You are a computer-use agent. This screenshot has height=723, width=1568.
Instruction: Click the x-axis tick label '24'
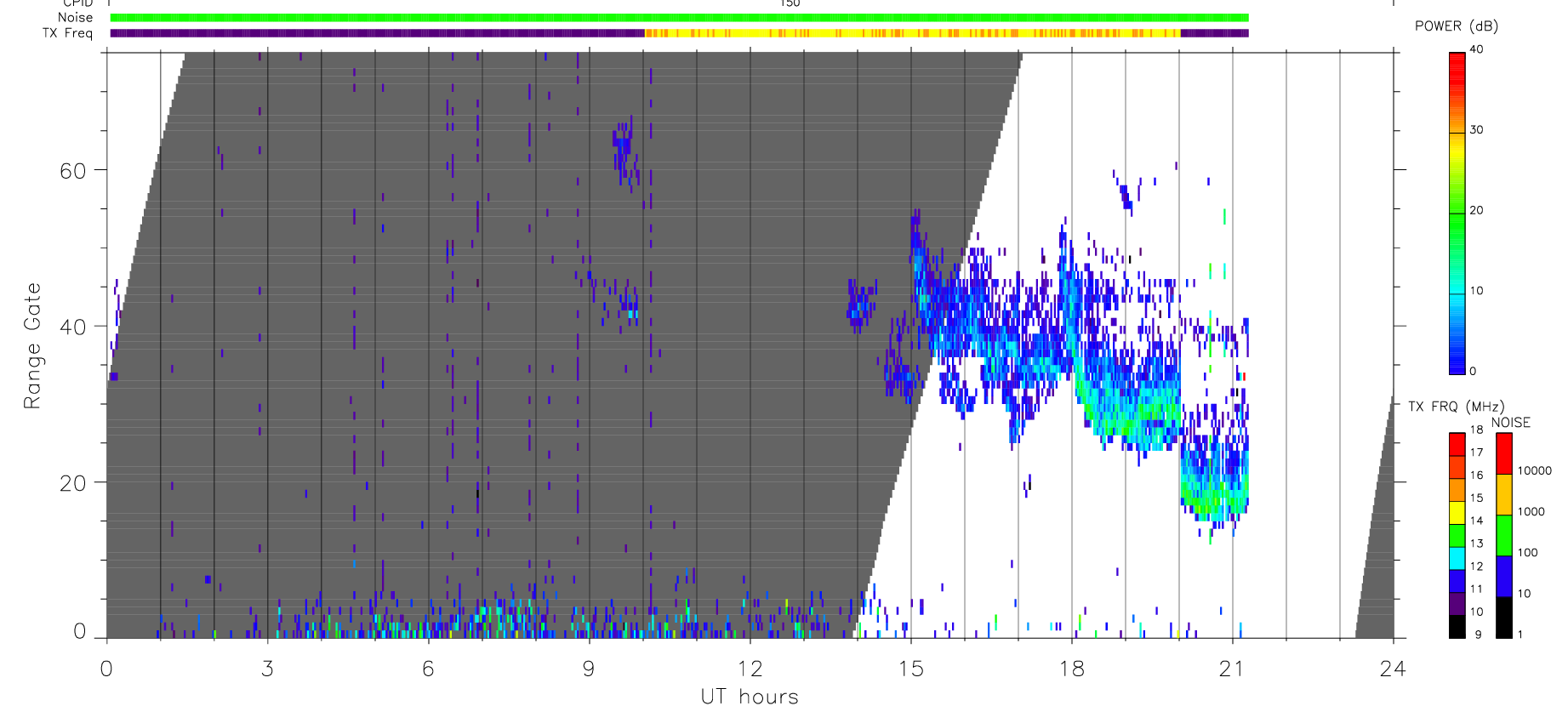click(x=1393, y=669)
